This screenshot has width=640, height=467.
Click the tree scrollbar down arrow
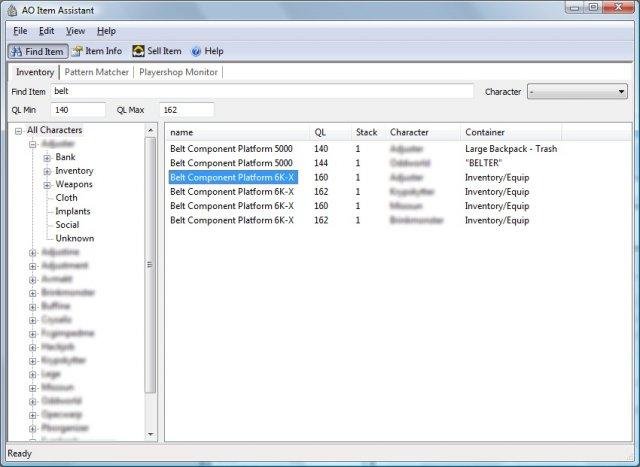tap(150, 434)
